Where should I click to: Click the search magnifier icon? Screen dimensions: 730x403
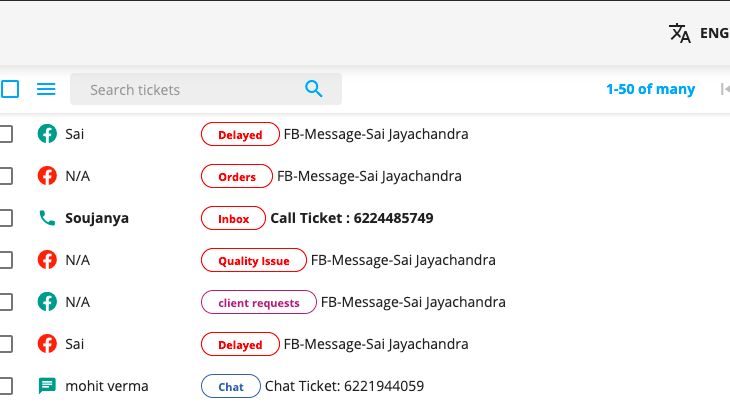(x=313, y=88)
